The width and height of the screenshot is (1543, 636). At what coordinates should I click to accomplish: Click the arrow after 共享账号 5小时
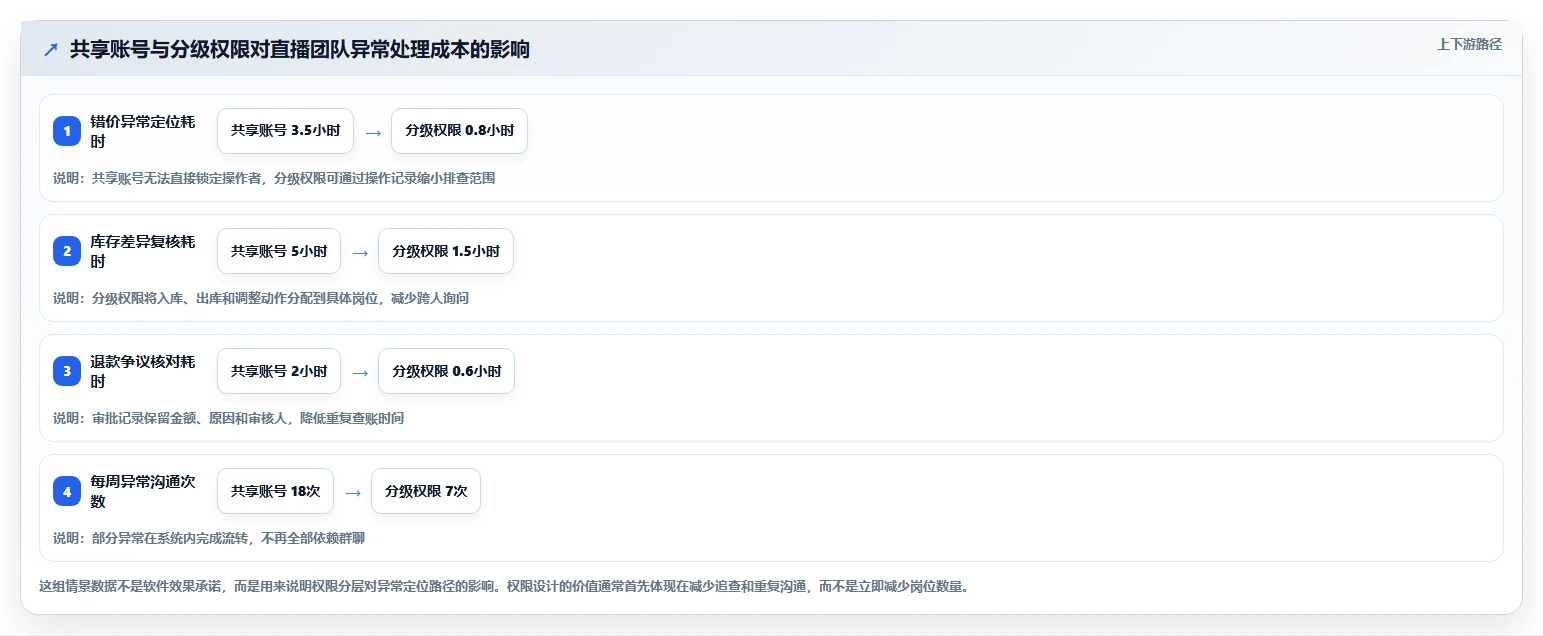click(360, 252)
